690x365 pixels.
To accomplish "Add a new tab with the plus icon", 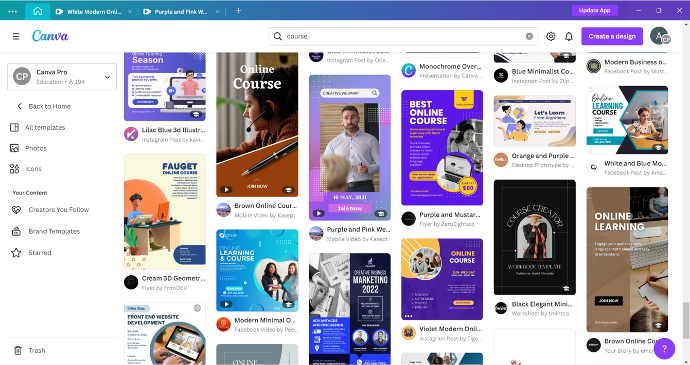I will click(238, 11).
